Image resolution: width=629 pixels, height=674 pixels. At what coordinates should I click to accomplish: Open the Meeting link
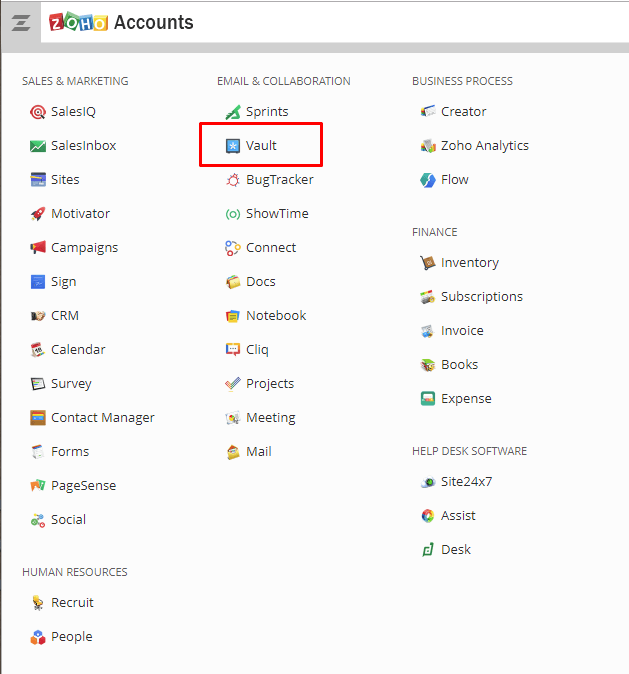tap(271, 418)
